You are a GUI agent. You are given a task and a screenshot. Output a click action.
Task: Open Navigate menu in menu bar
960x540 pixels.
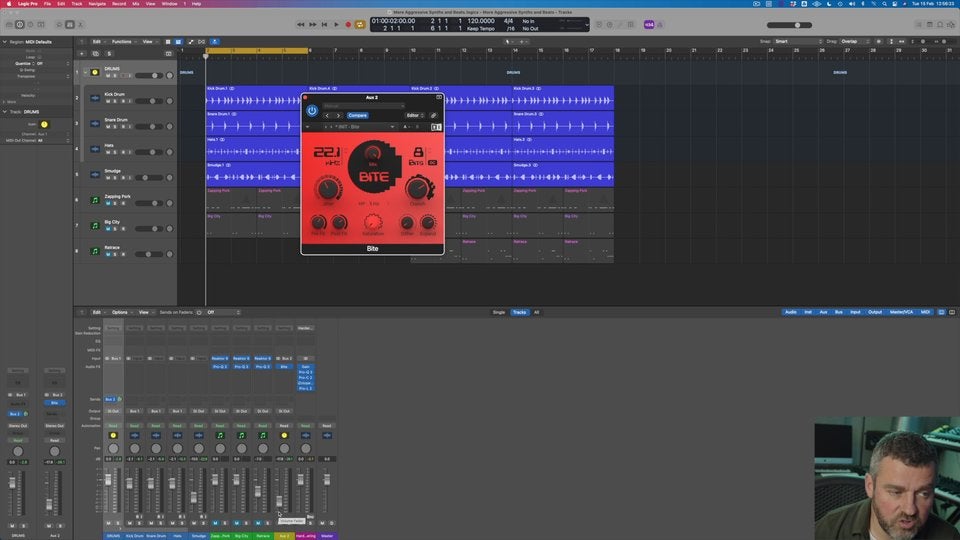97,4
